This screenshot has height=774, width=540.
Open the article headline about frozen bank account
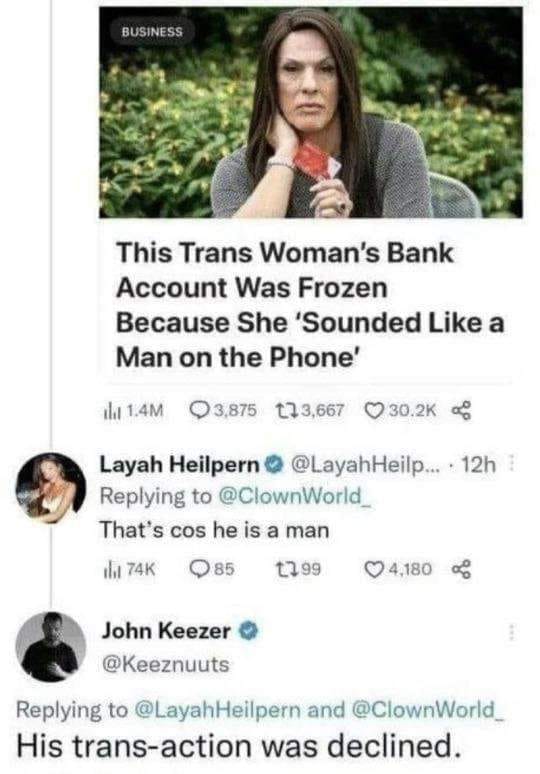pyautogui.click(x=310, y=305)
